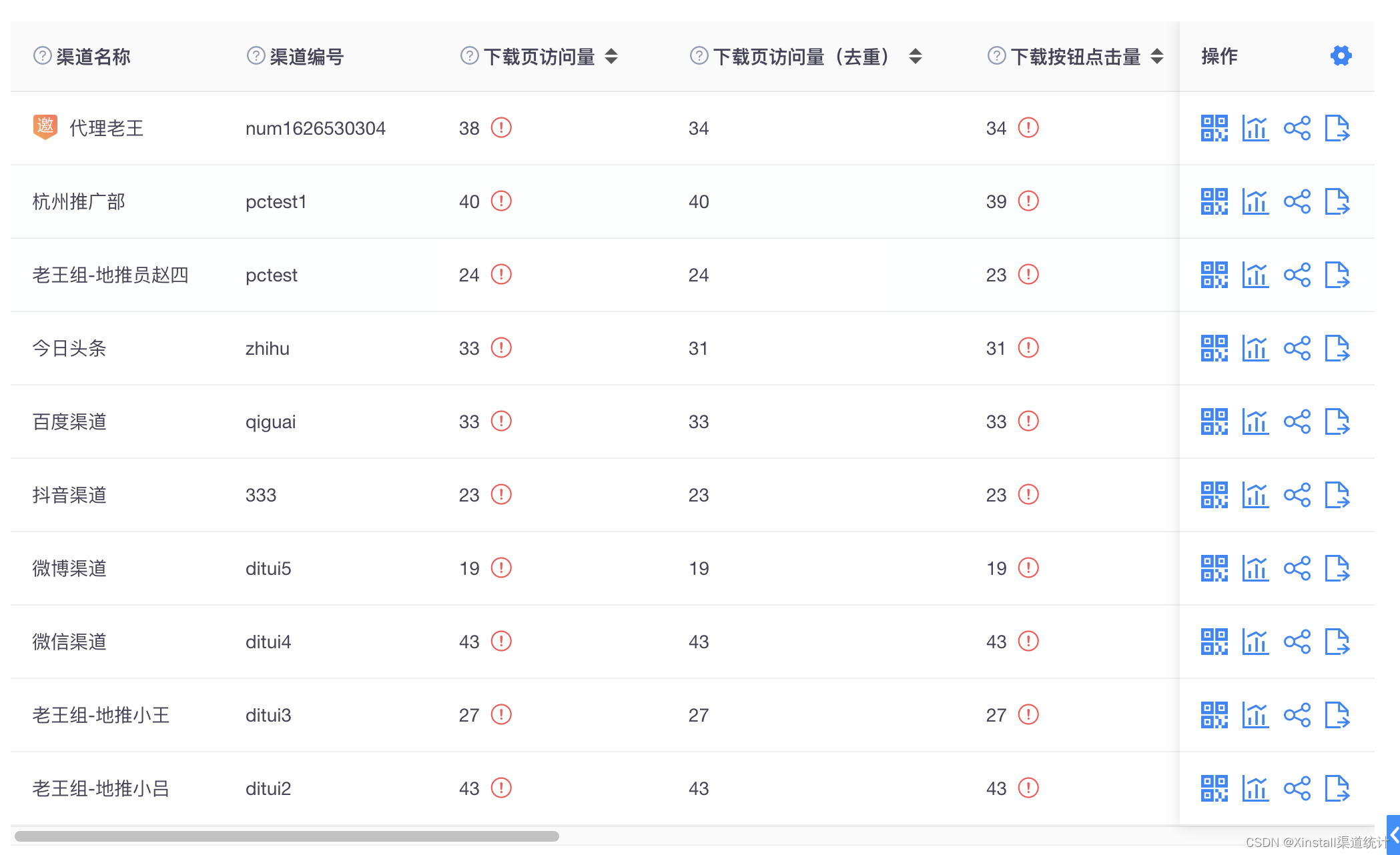Viewport: 1400px width, 855px height.
Task: Expand the blue side panel arrow
Action: 1393,835
